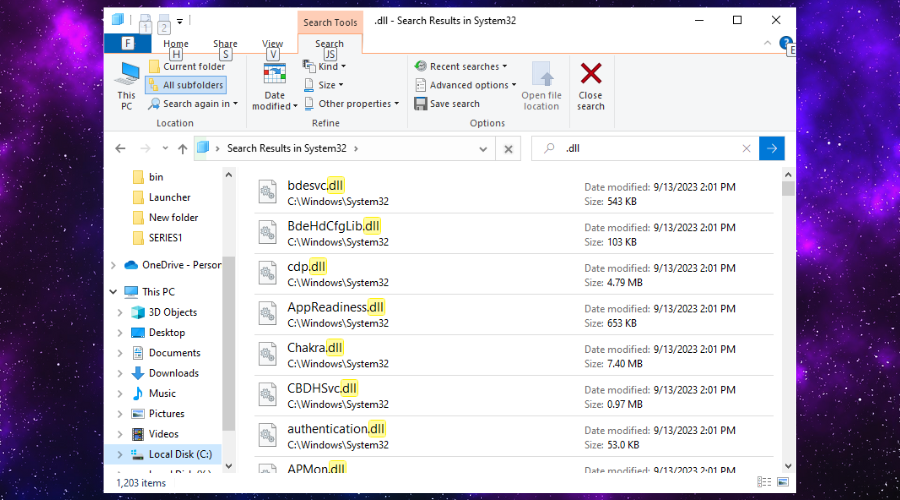Image resolution: width=900 pixels, height=500 pixels.
Task: Click the Up one level arrow
Action: click(183, 149)
